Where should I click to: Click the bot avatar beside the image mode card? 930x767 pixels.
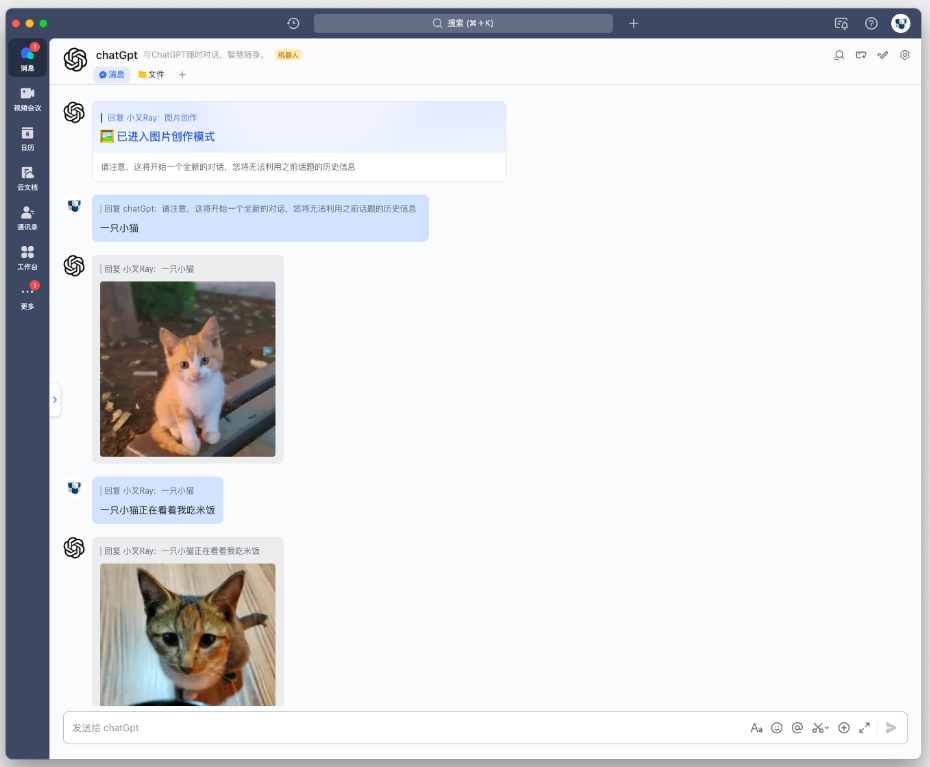coord(74,112)
